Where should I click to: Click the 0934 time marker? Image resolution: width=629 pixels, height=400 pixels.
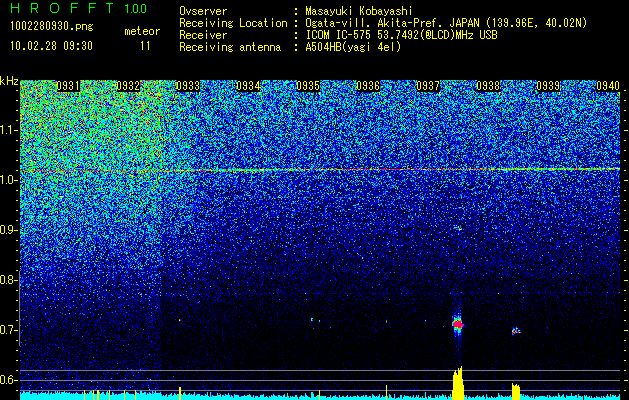pyautogui.click(x=248, y=86)
